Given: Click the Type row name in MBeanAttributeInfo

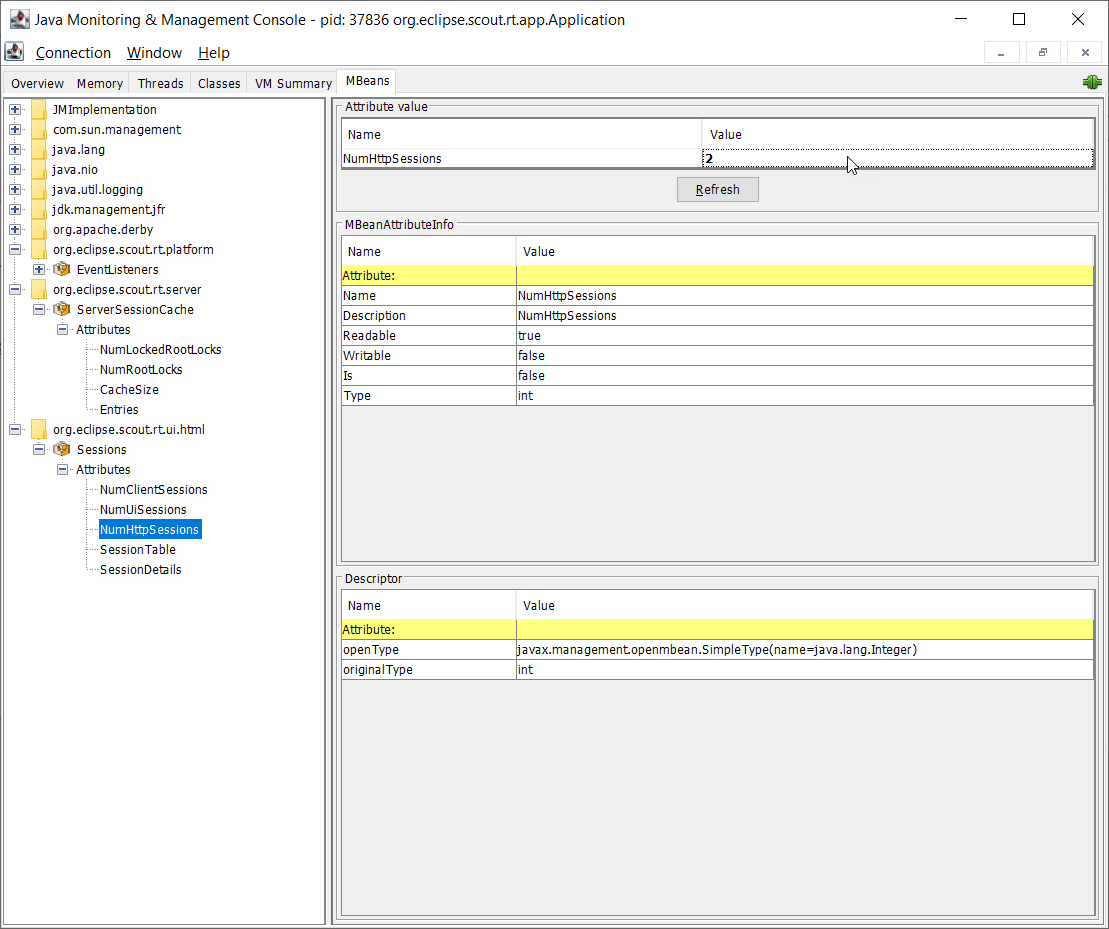Looking at the screenshot, I should 429,396.
